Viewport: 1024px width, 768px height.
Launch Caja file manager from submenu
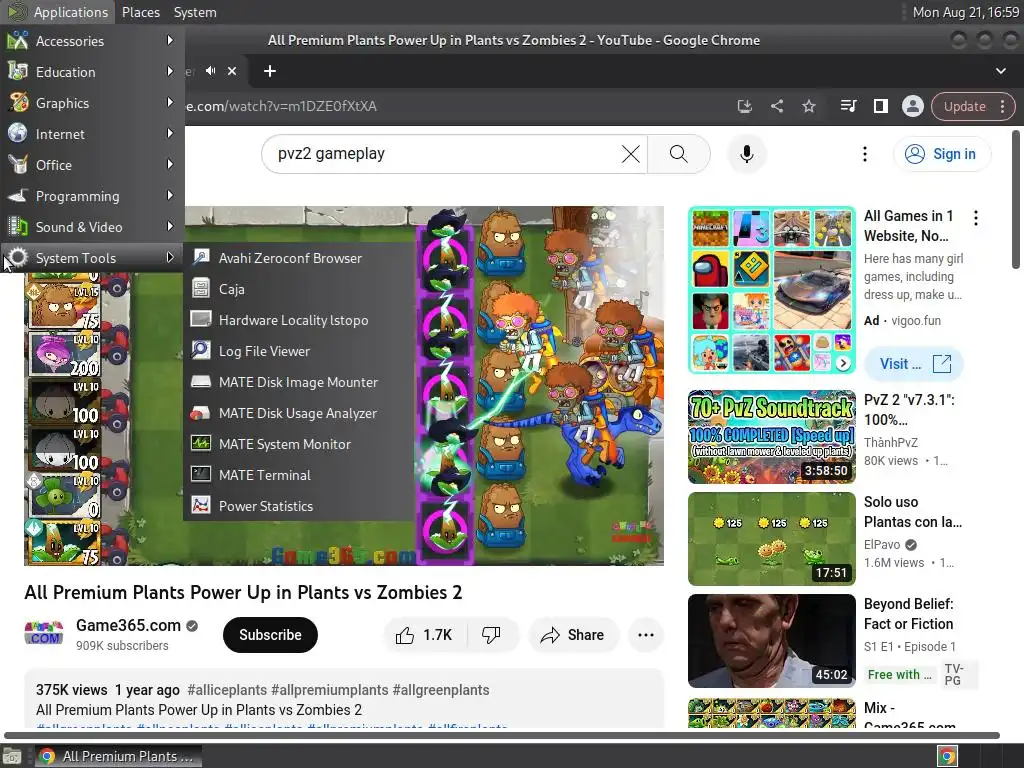point(299,289)
